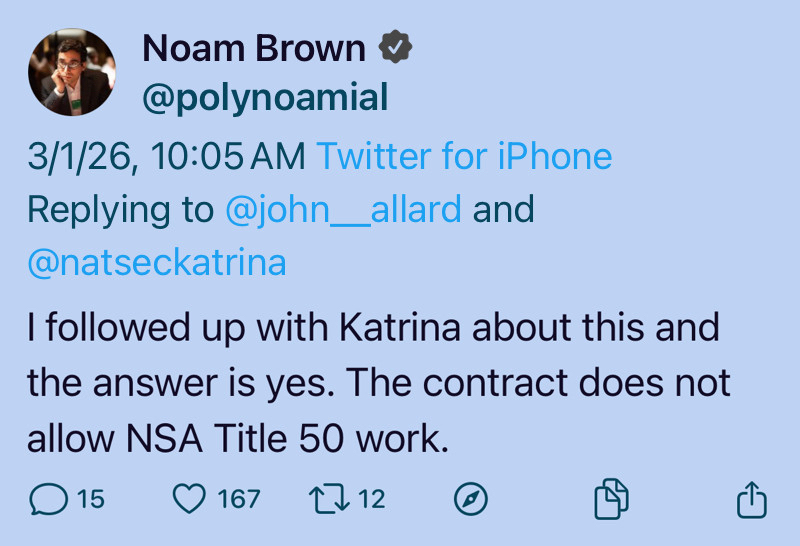
Task: Tap the reply speech bubble icon
Action: tap(50, 498)
